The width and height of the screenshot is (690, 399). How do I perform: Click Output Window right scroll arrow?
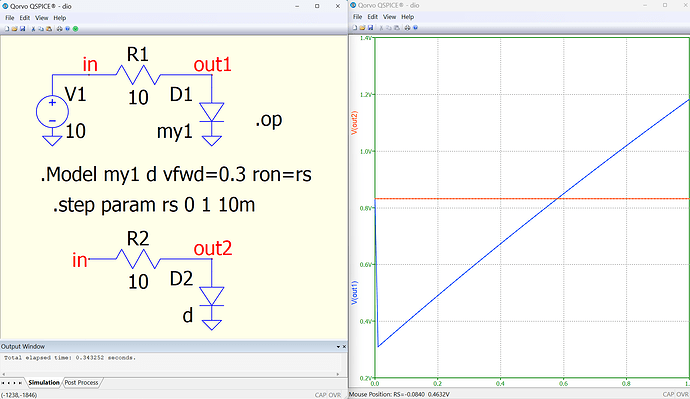pos(338,374)
